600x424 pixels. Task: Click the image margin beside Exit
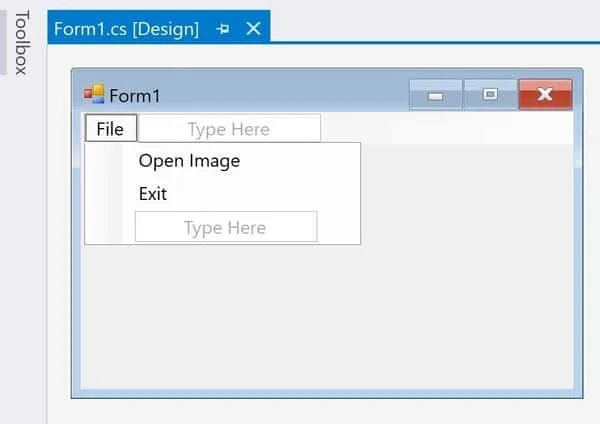click(103, 194)
